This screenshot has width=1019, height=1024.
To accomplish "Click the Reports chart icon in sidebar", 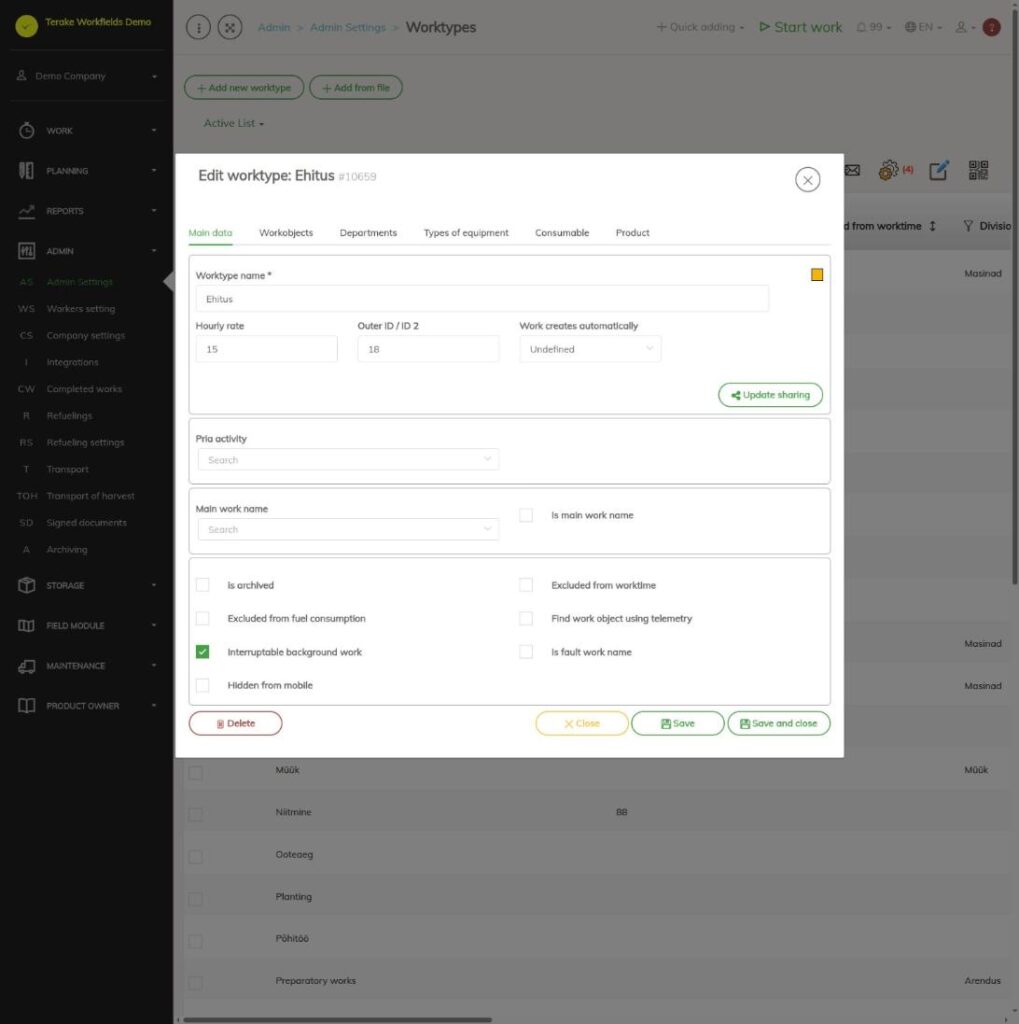I will pos(26,211).
